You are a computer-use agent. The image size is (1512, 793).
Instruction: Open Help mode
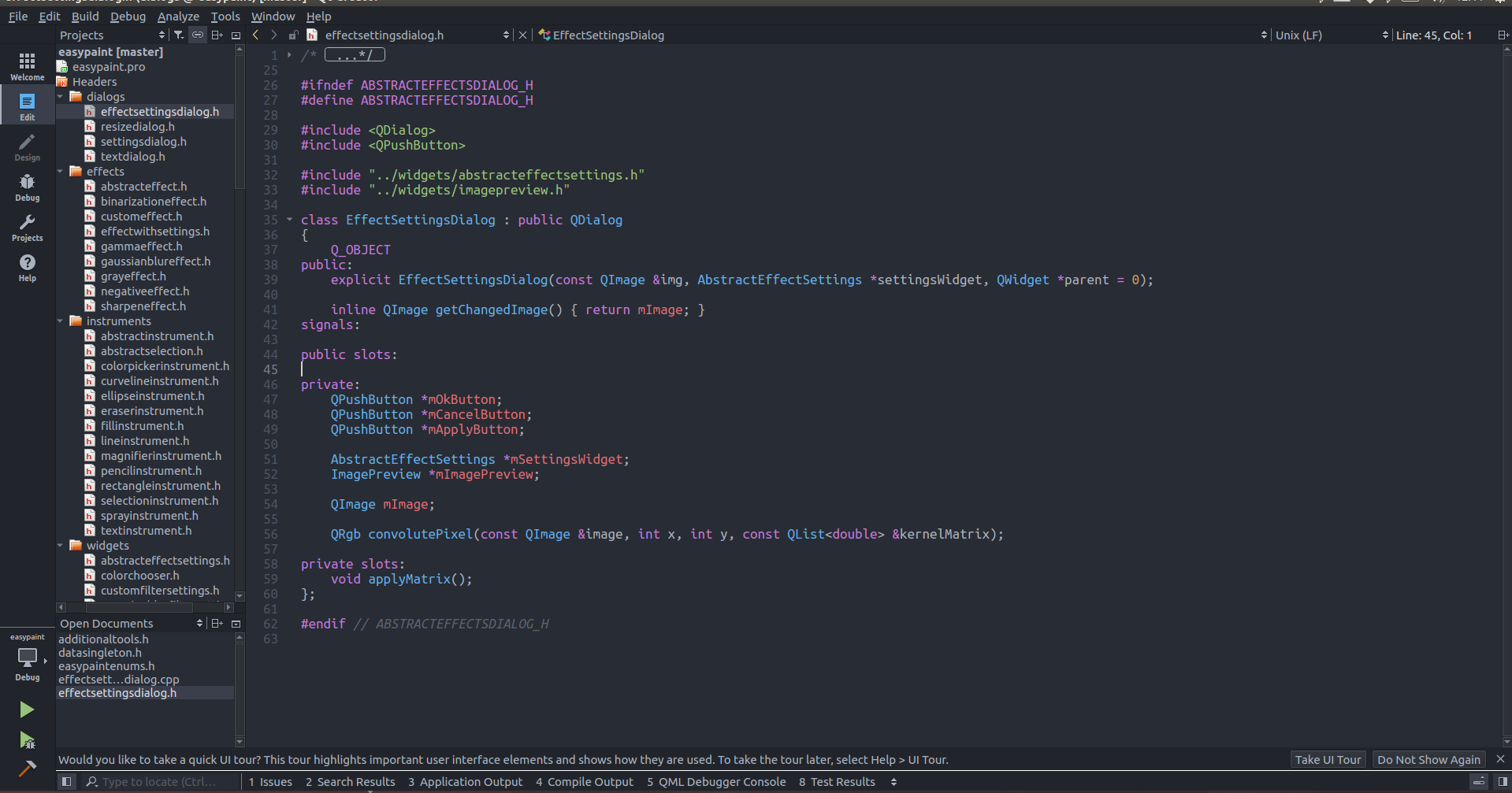tap(27, 268)
